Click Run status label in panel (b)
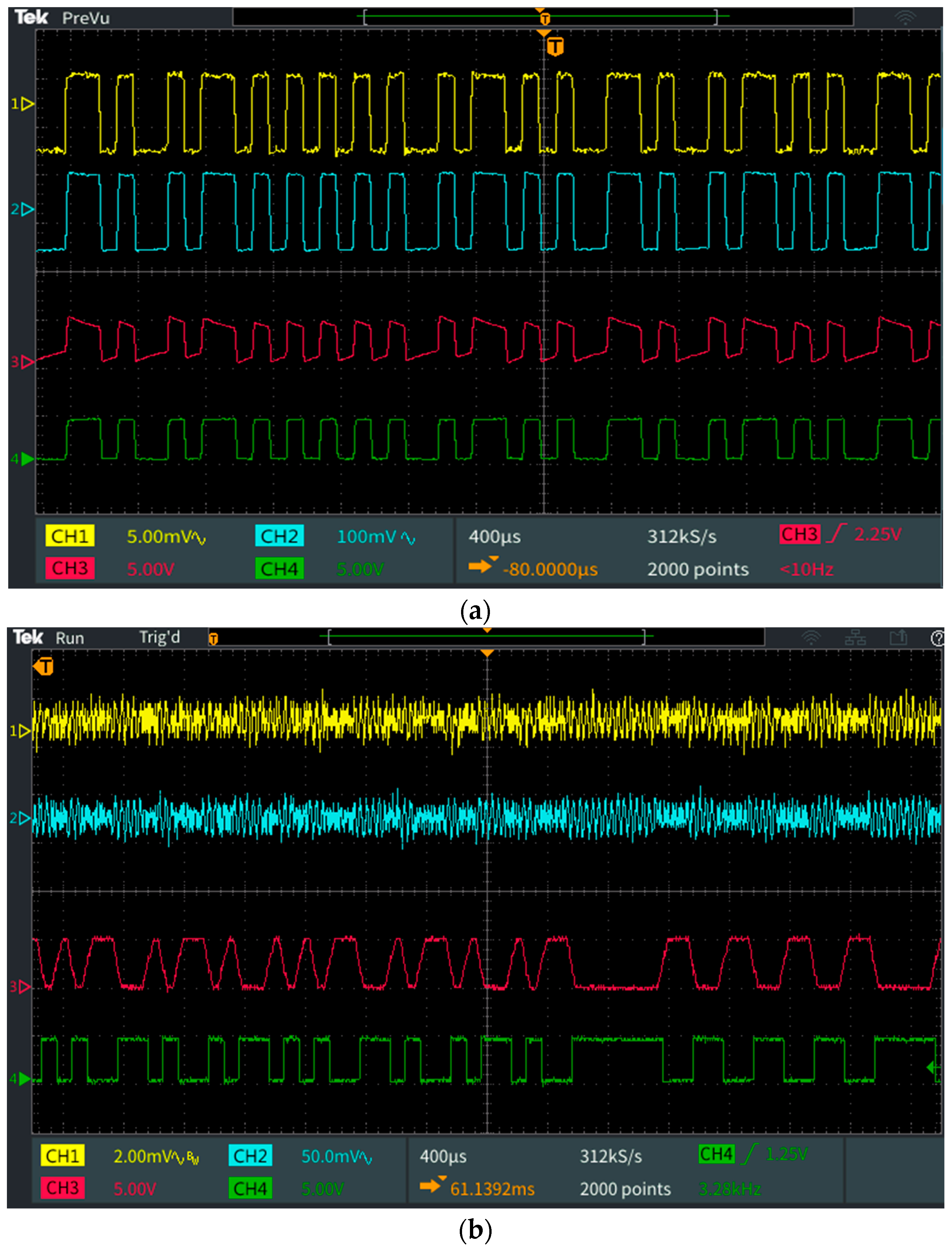This screenshot has height=1248, width=952. coord(70,638)
